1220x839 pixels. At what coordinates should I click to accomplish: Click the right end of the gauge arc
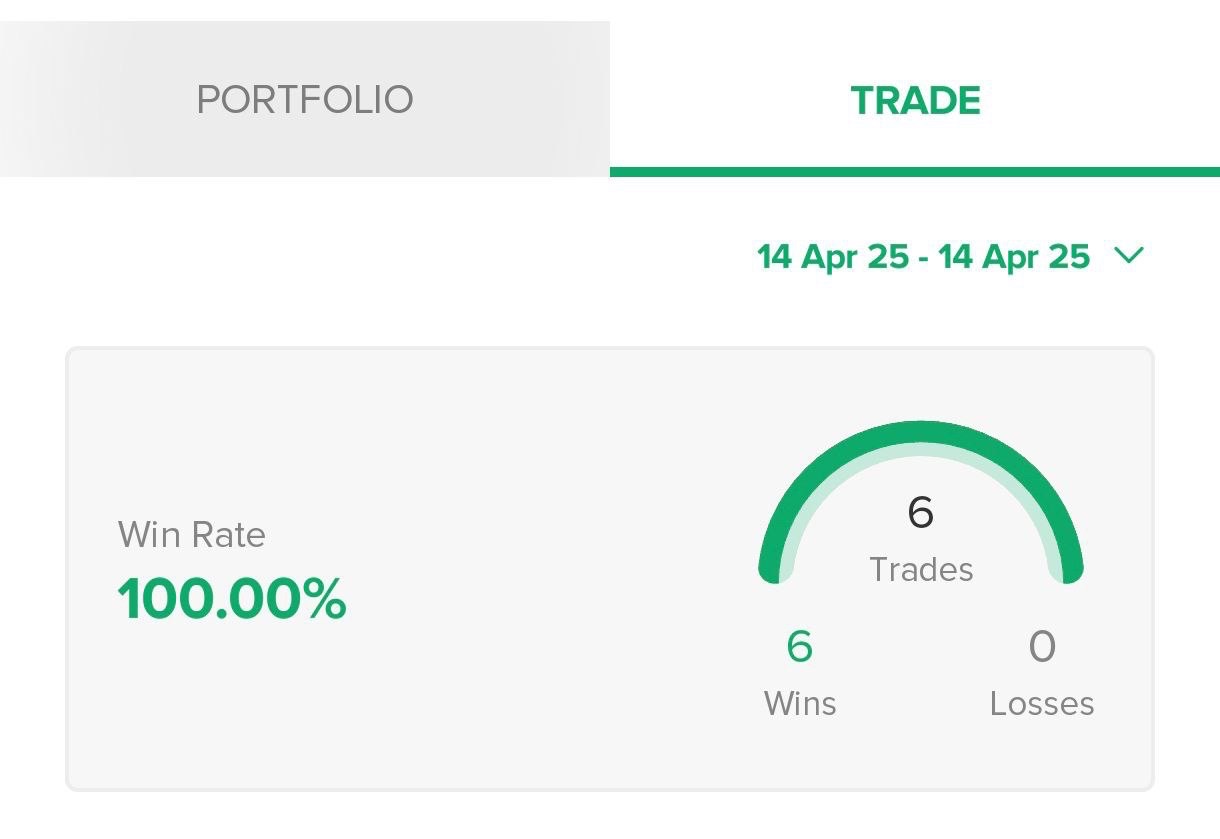(x=1069, y=570)
